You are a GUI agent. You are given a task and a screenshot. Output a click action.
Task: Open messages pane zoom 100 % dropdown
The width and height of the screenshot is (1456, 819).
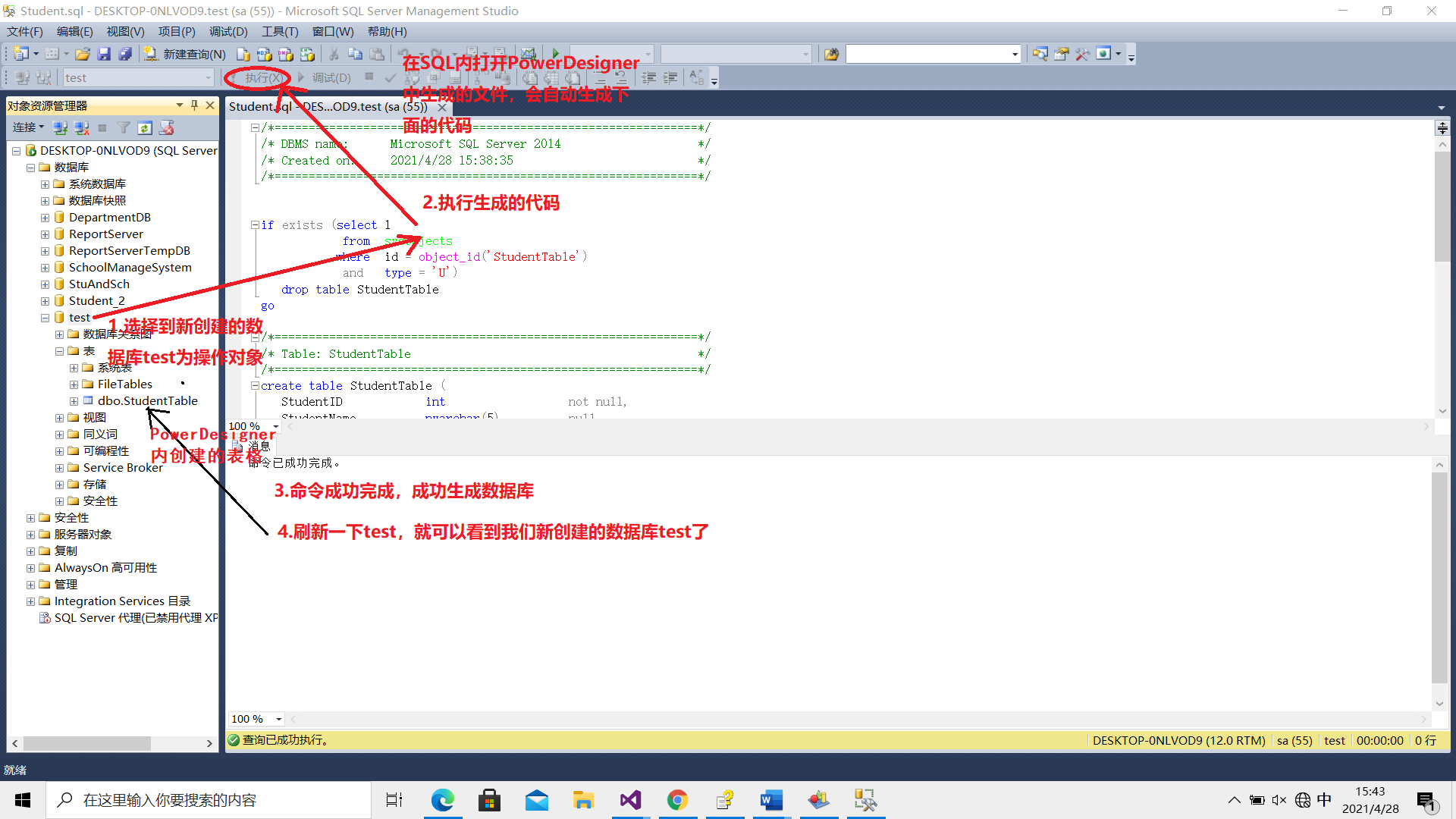point(279,719)
